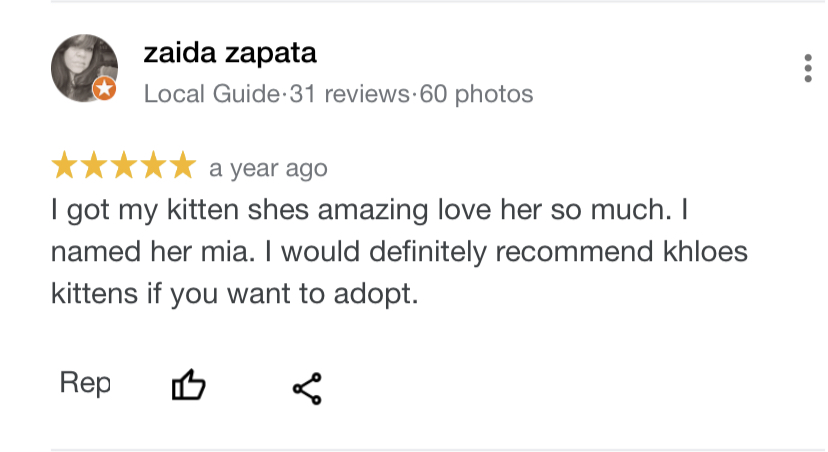Click the Local Guide label
The height and width of the screenshot is (452, 828).
tap(212, 95)
